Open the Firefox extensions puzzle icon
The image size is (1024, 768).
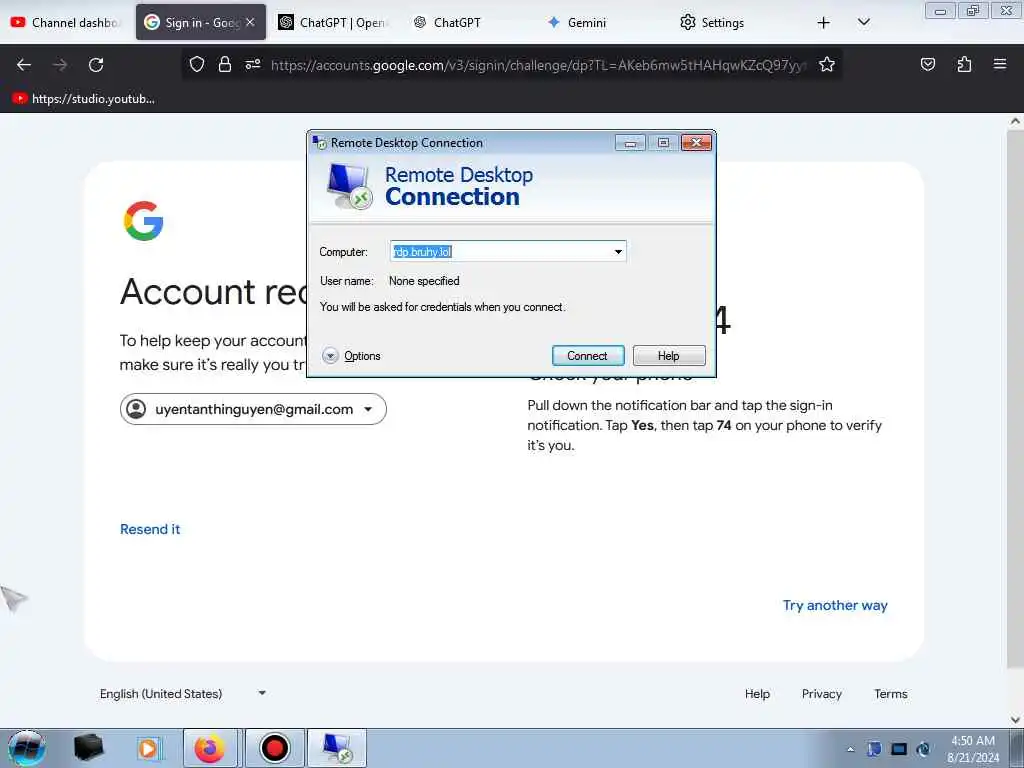964,64
